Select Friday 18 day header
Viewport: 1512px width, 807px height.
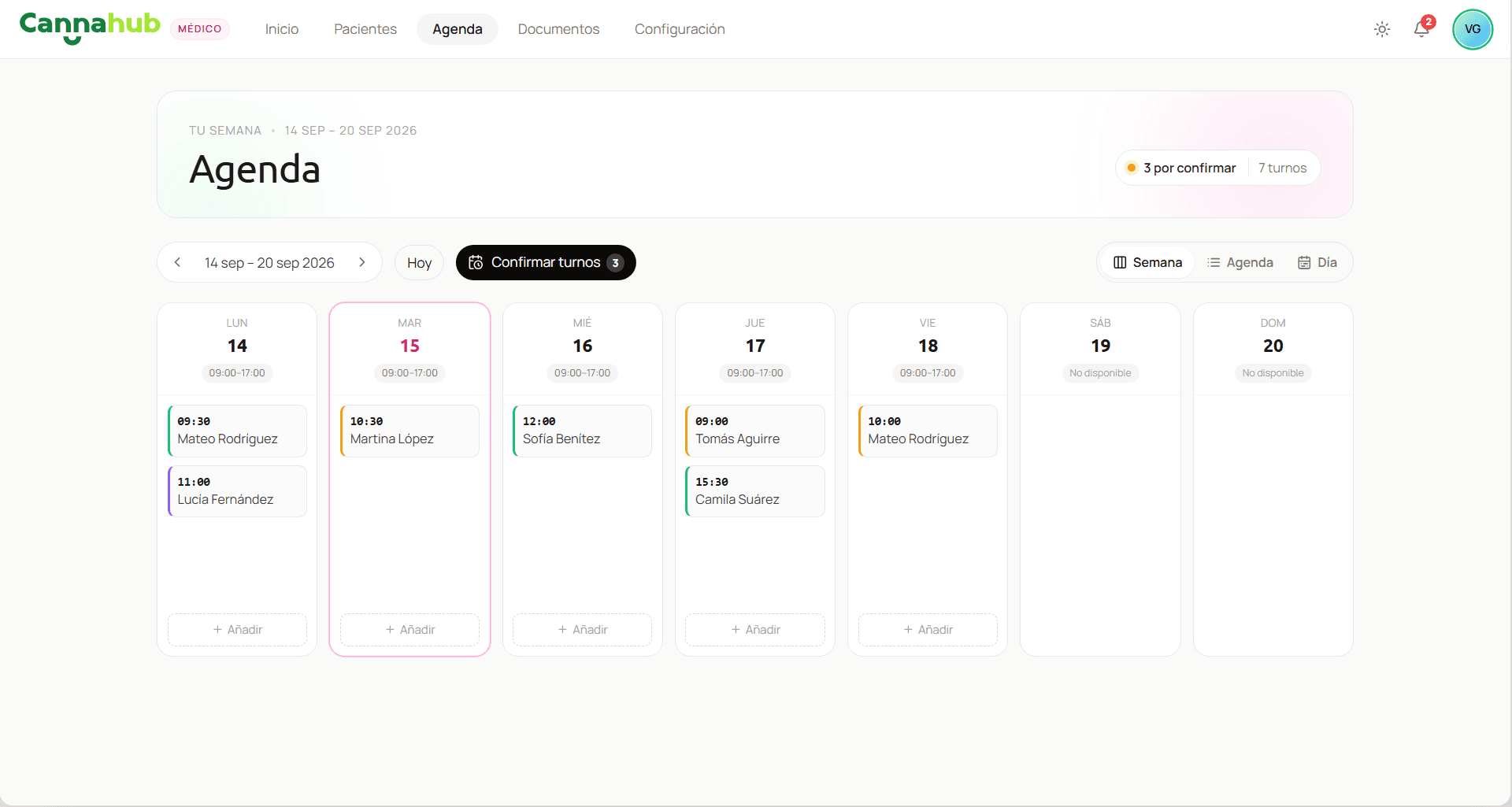(x=928, y=349)
